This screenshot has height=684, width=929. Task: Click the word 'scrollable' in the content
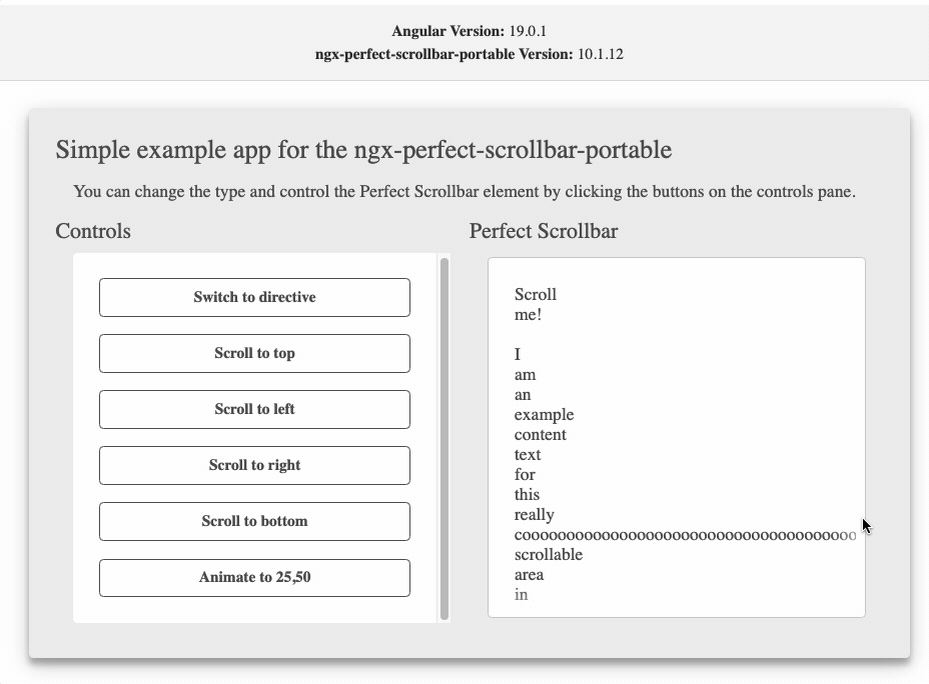point(549,555)
